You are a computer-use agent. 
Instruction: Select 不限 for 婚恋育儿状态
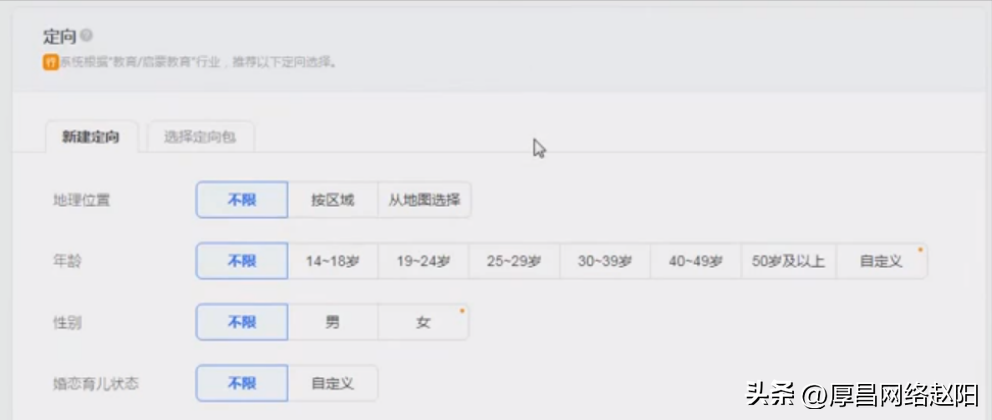(x=242, y=383)
